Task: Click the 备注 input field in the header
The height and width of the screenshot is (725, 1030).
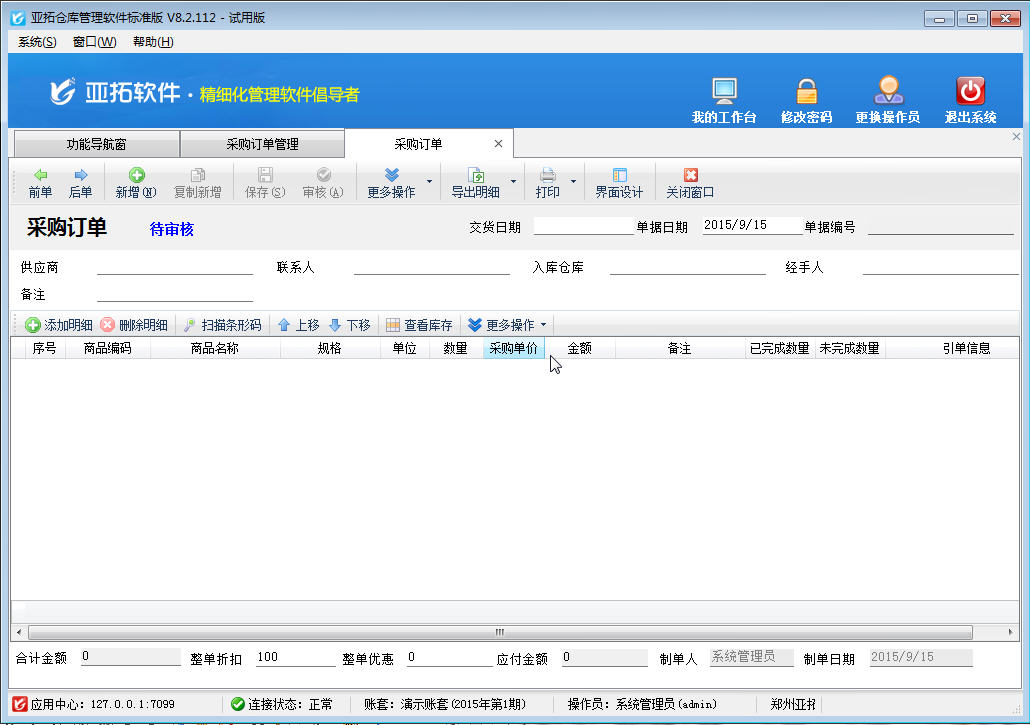Action: 175,294
